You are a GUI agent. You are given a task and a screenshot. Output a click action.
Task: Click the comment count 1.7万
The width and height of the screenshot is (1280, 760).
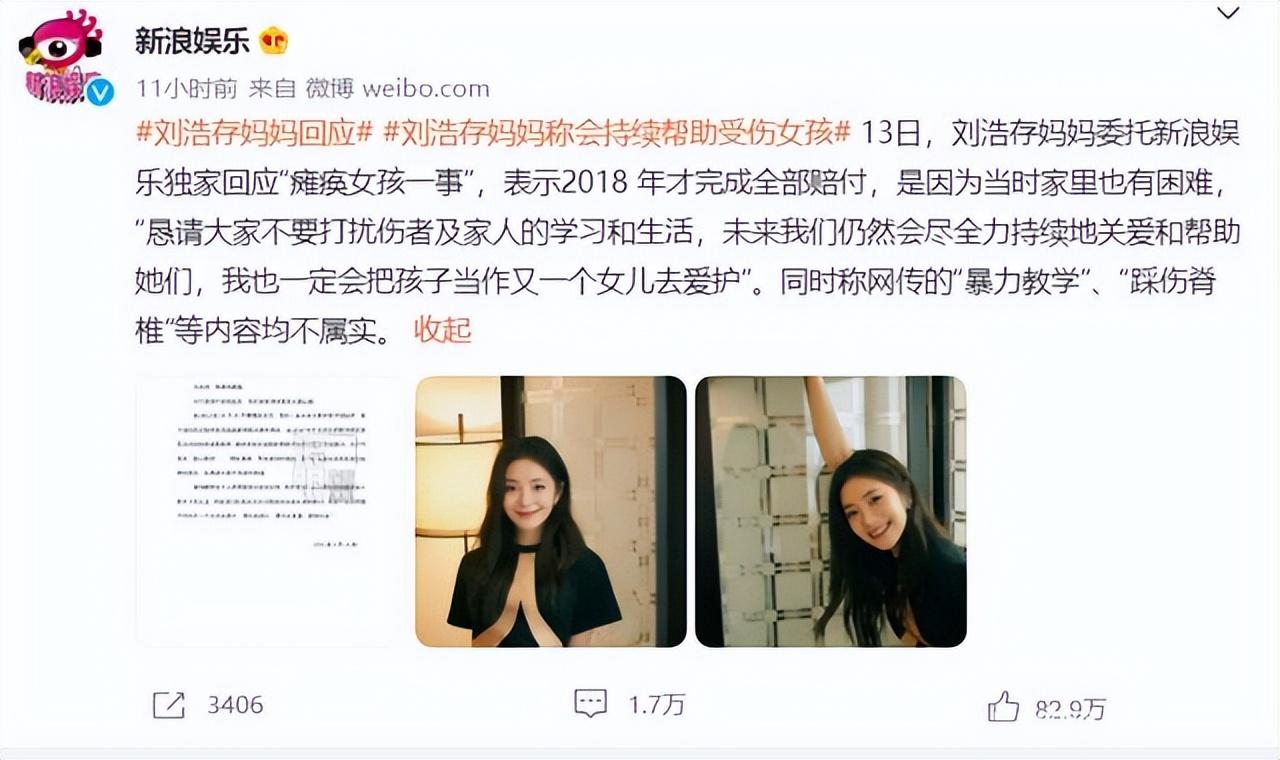657,704
